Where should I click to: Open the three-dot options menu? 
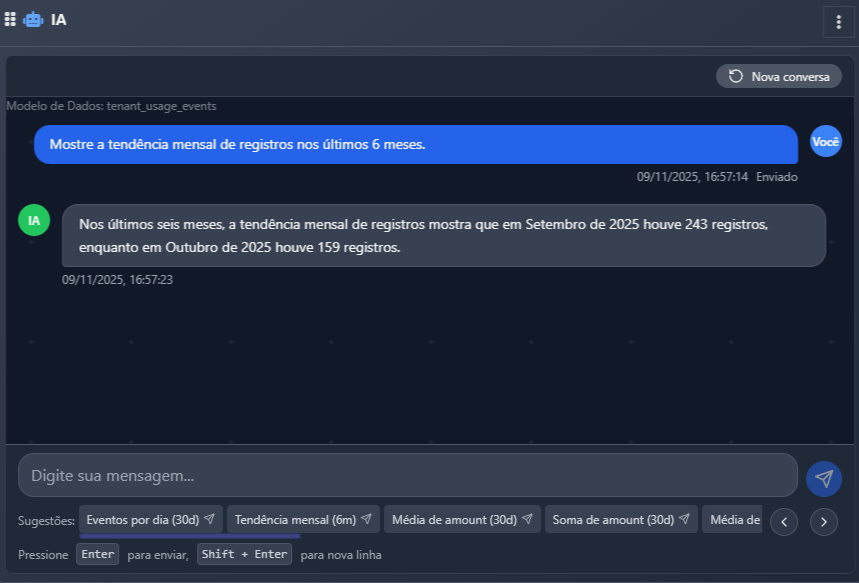click(838, 21)
